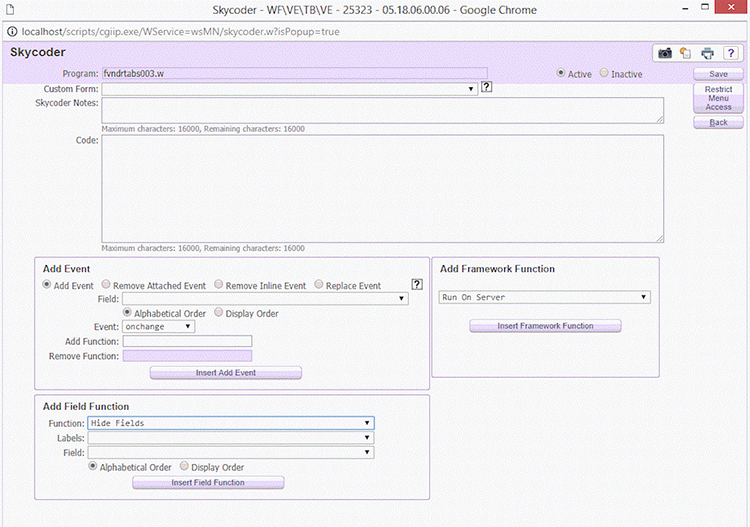
Task: Click the help icon next to Custom Form
Action: tap(486, 87)
